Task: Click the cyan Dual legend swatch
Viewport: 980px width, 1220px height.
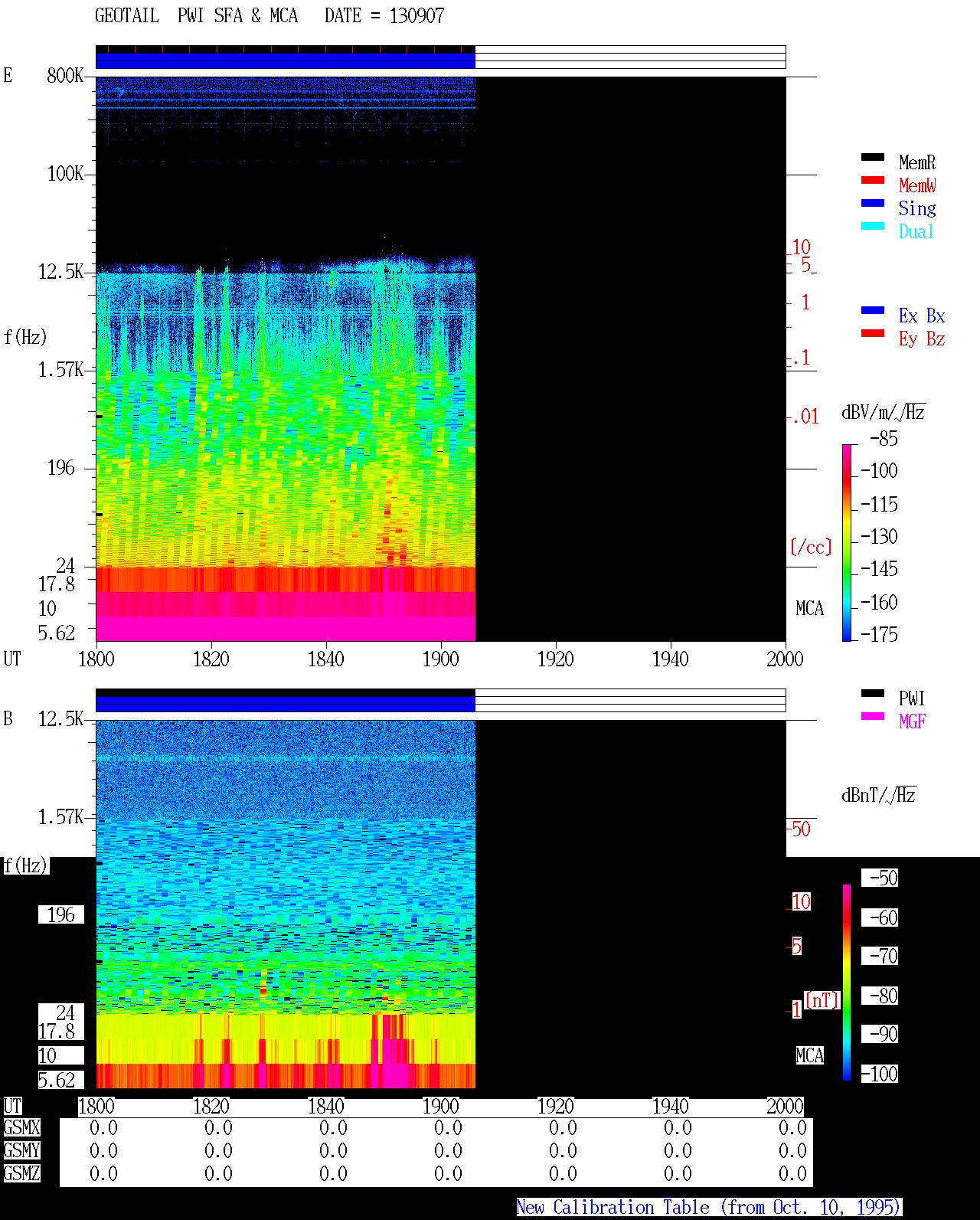Action: tap(873, 226)
